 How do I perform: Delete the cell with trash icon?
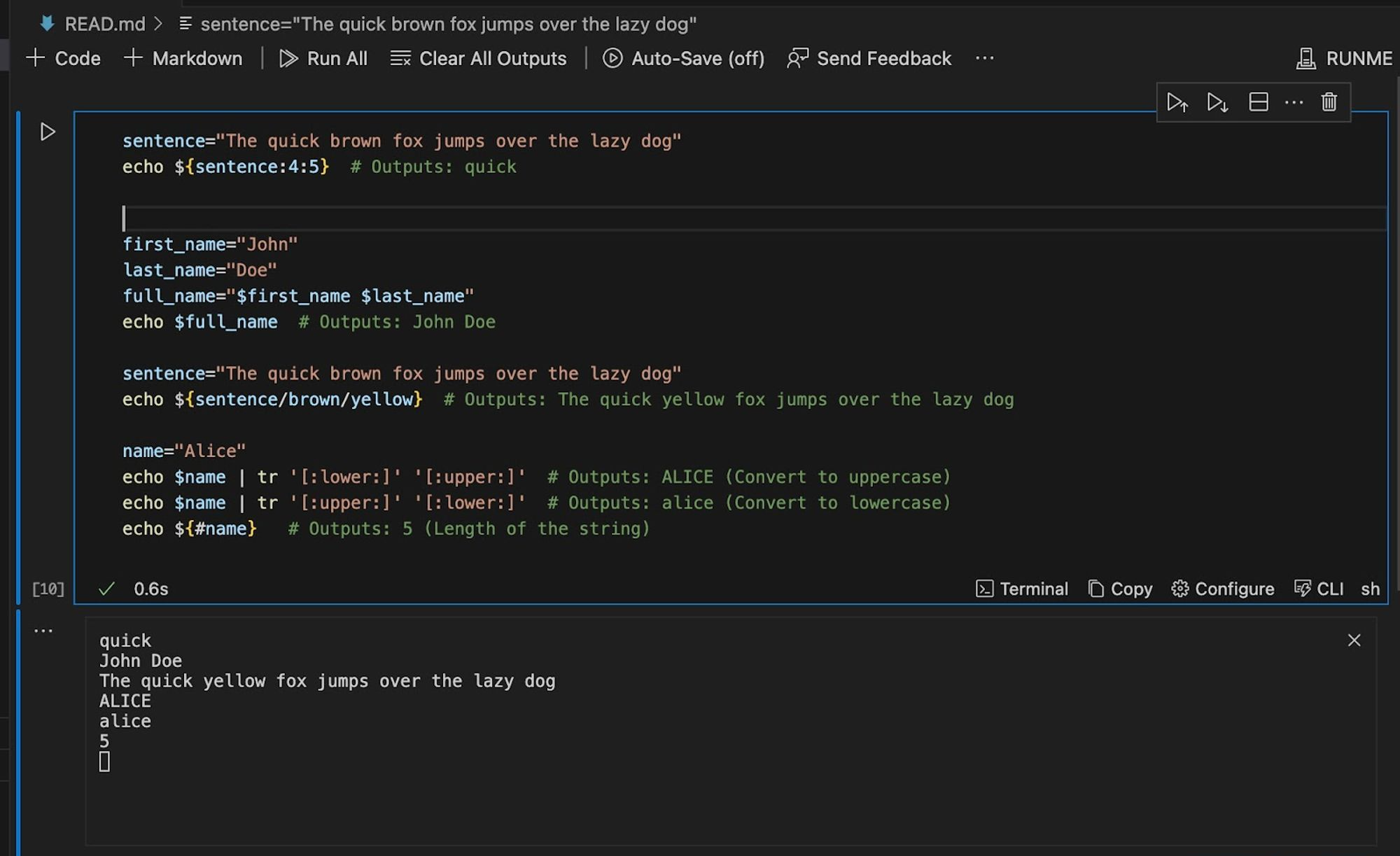(x=1329, y=102)
